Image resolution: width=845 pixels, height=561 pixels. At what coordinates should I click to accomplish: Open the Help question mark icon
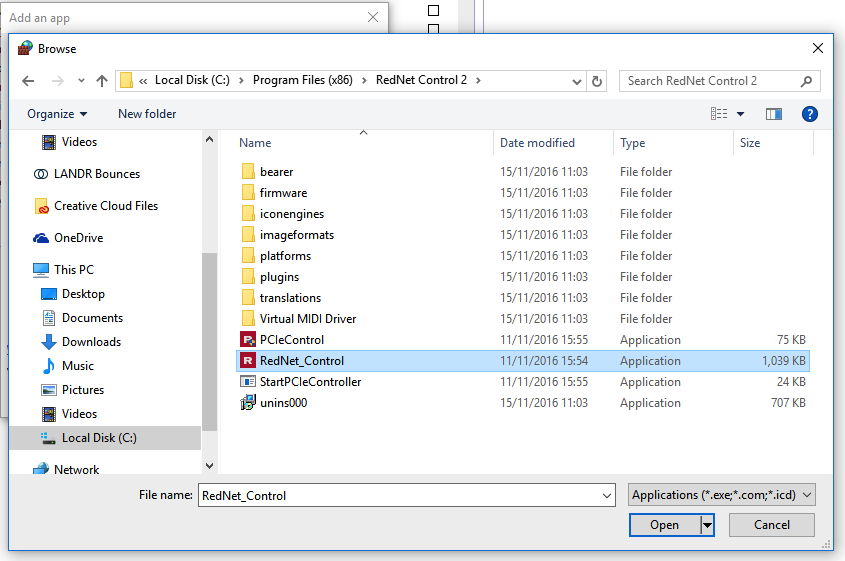pyautogui.click(x=809, y=114)
